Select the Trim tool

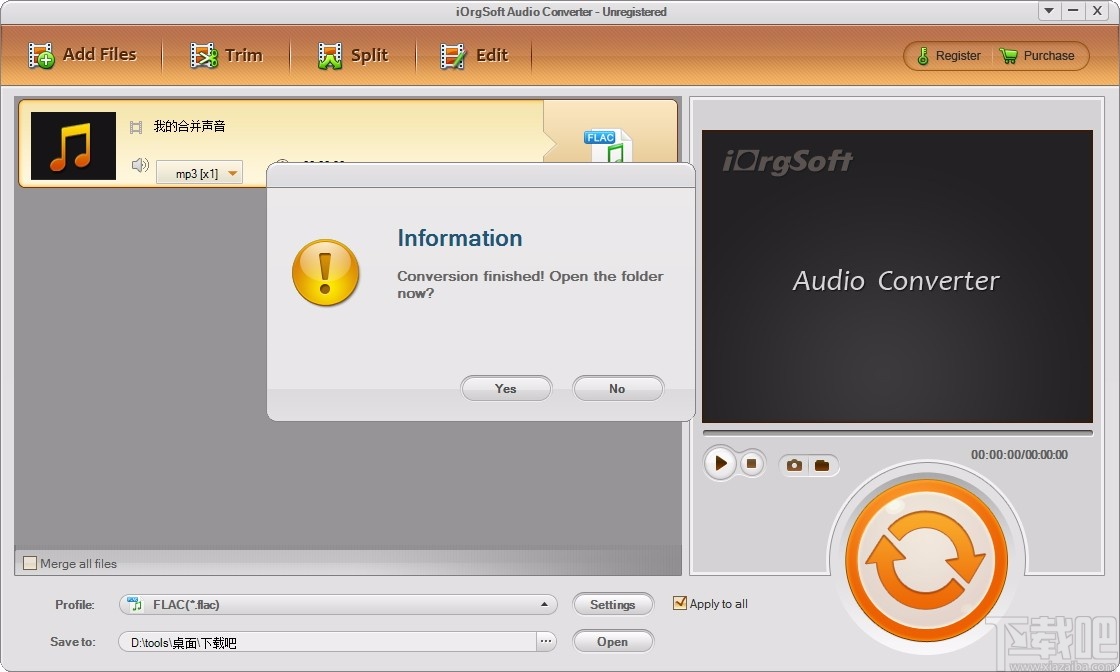[x=228, y=55]
